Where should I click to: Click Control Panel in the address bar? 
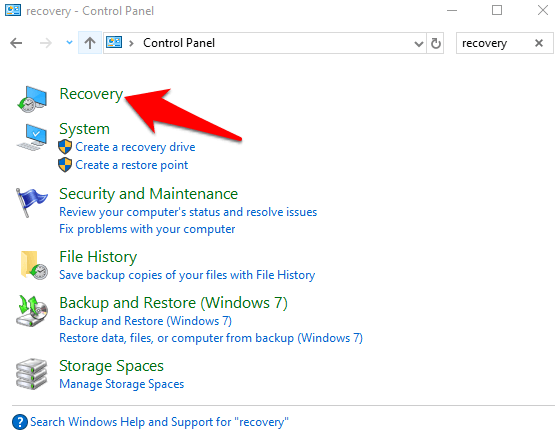[179, 43]
